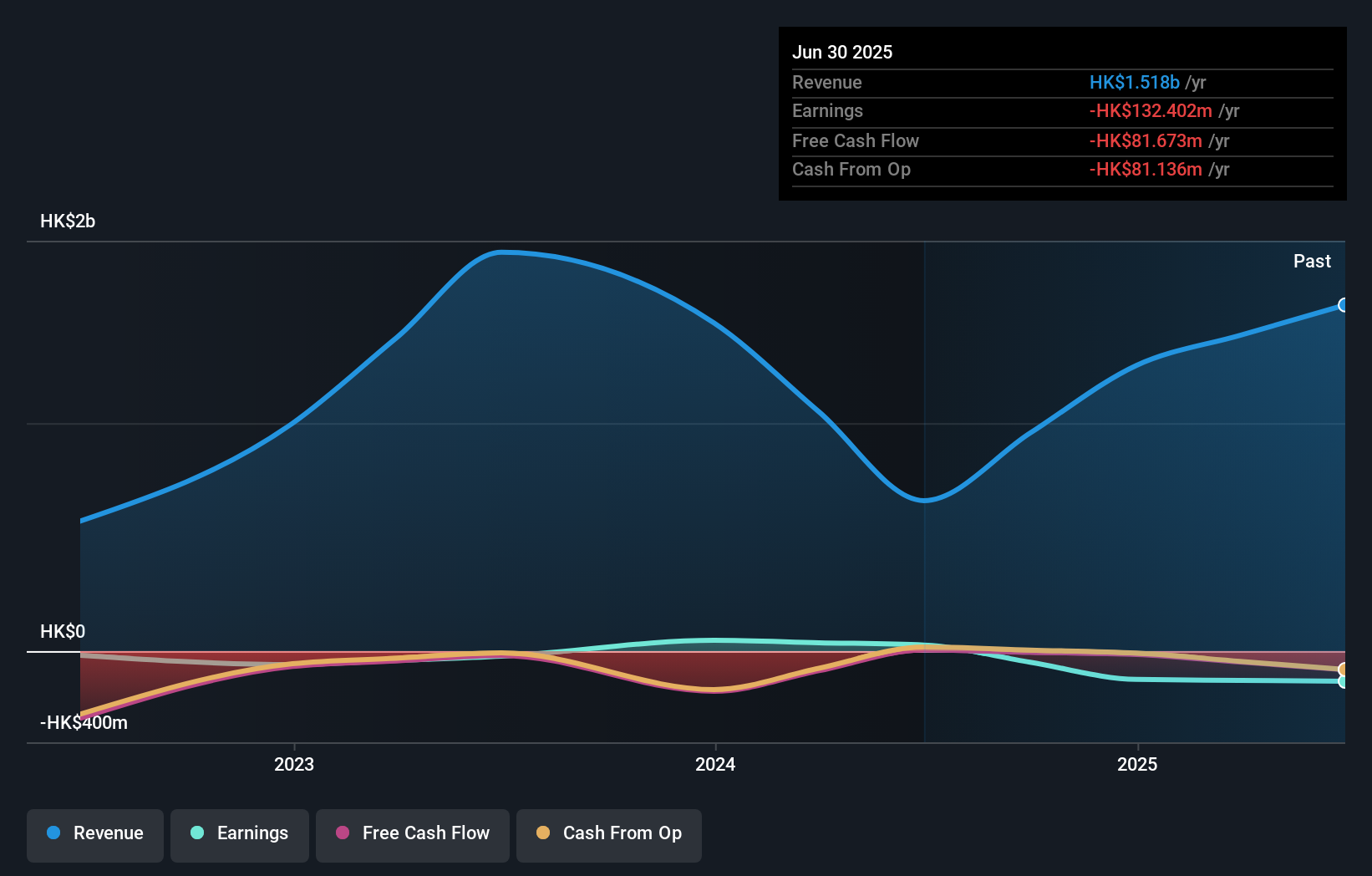Click the 2025 x-axis label

[1137, 764]
